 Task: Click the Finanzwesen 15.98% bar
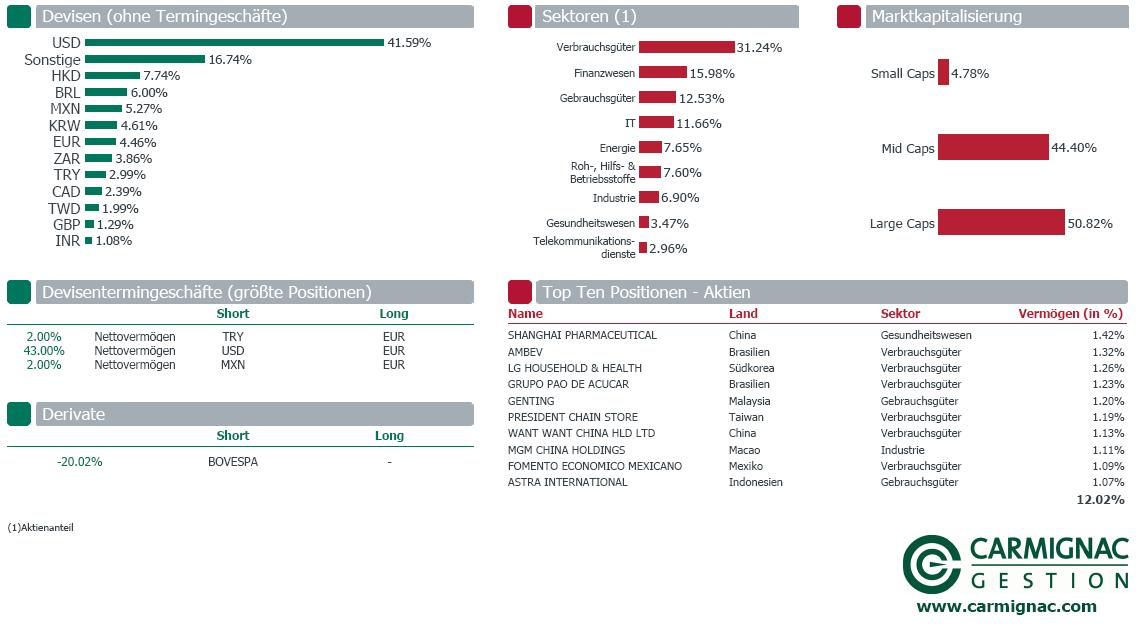tap(663, 73)
